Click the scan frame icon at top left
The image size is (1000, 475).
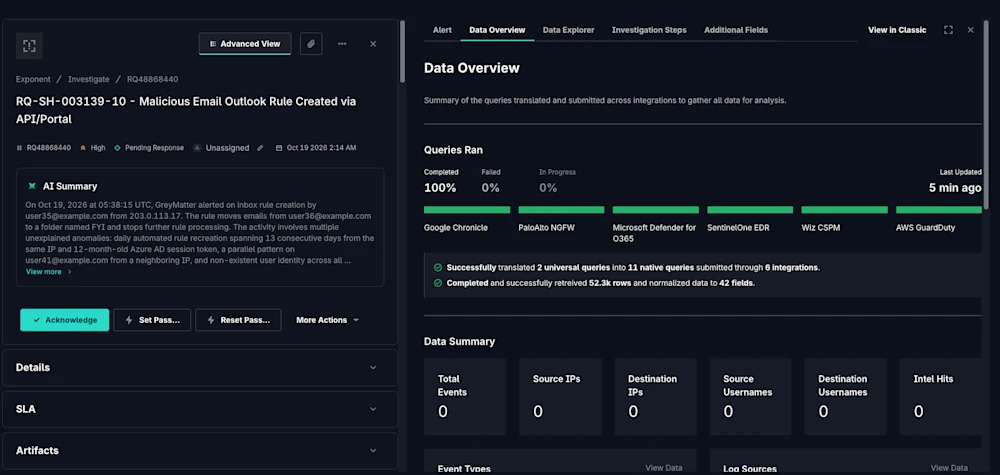[29, 45]
